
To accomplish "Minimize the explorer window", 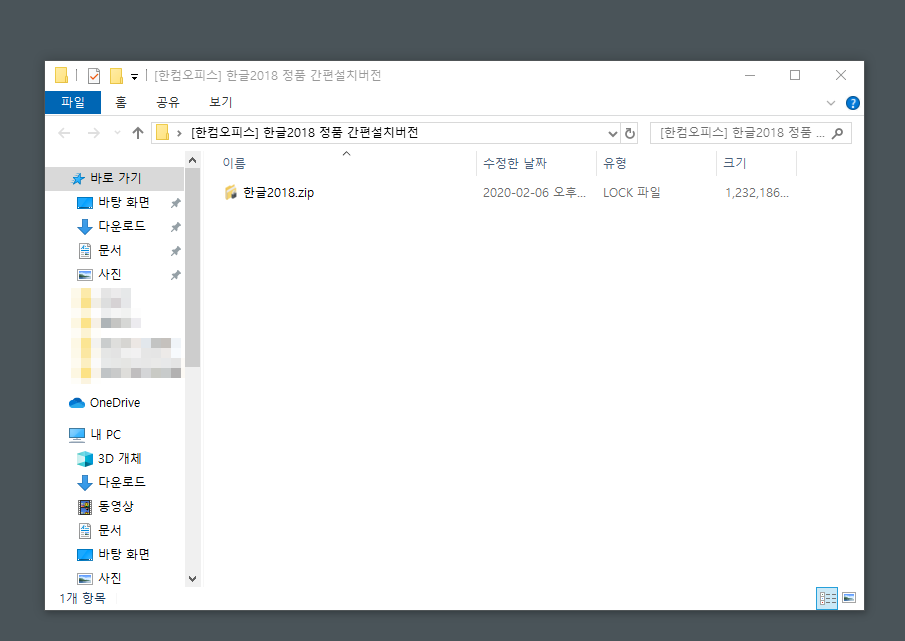I will (750, 76).
